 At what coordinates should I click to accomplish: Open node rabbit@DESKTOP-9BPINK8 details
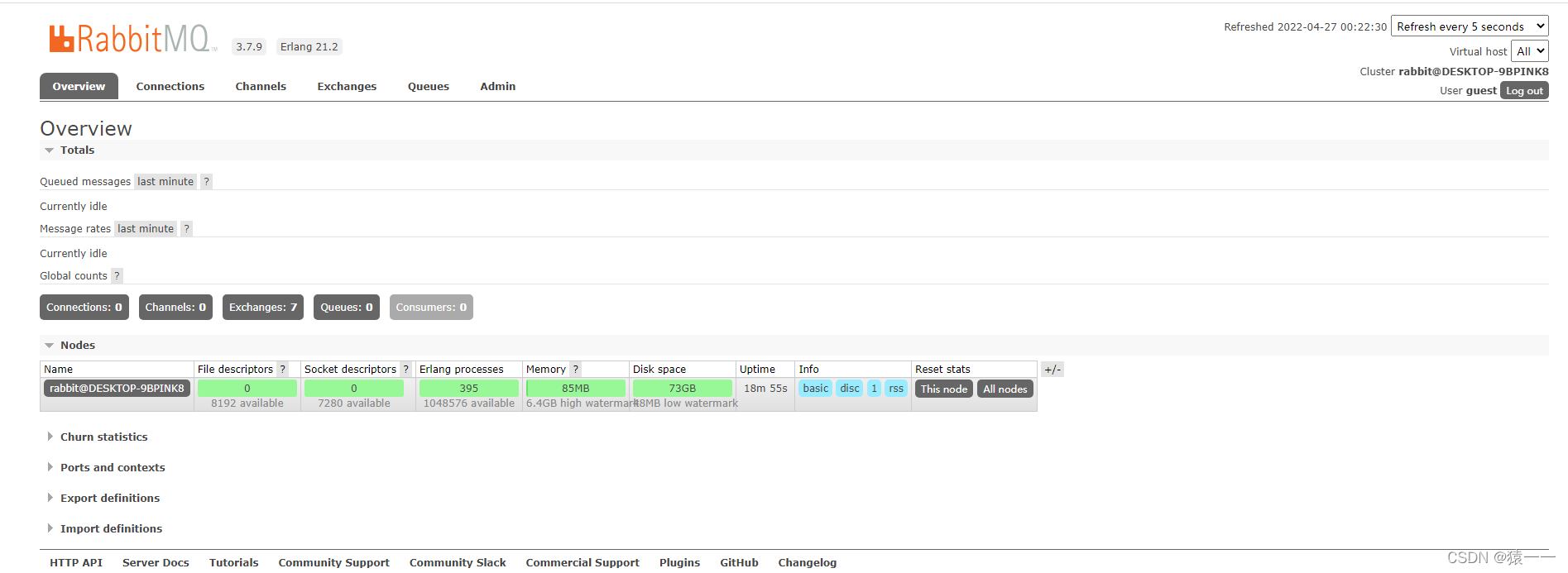pyautogui.click(x=117, y=389)
